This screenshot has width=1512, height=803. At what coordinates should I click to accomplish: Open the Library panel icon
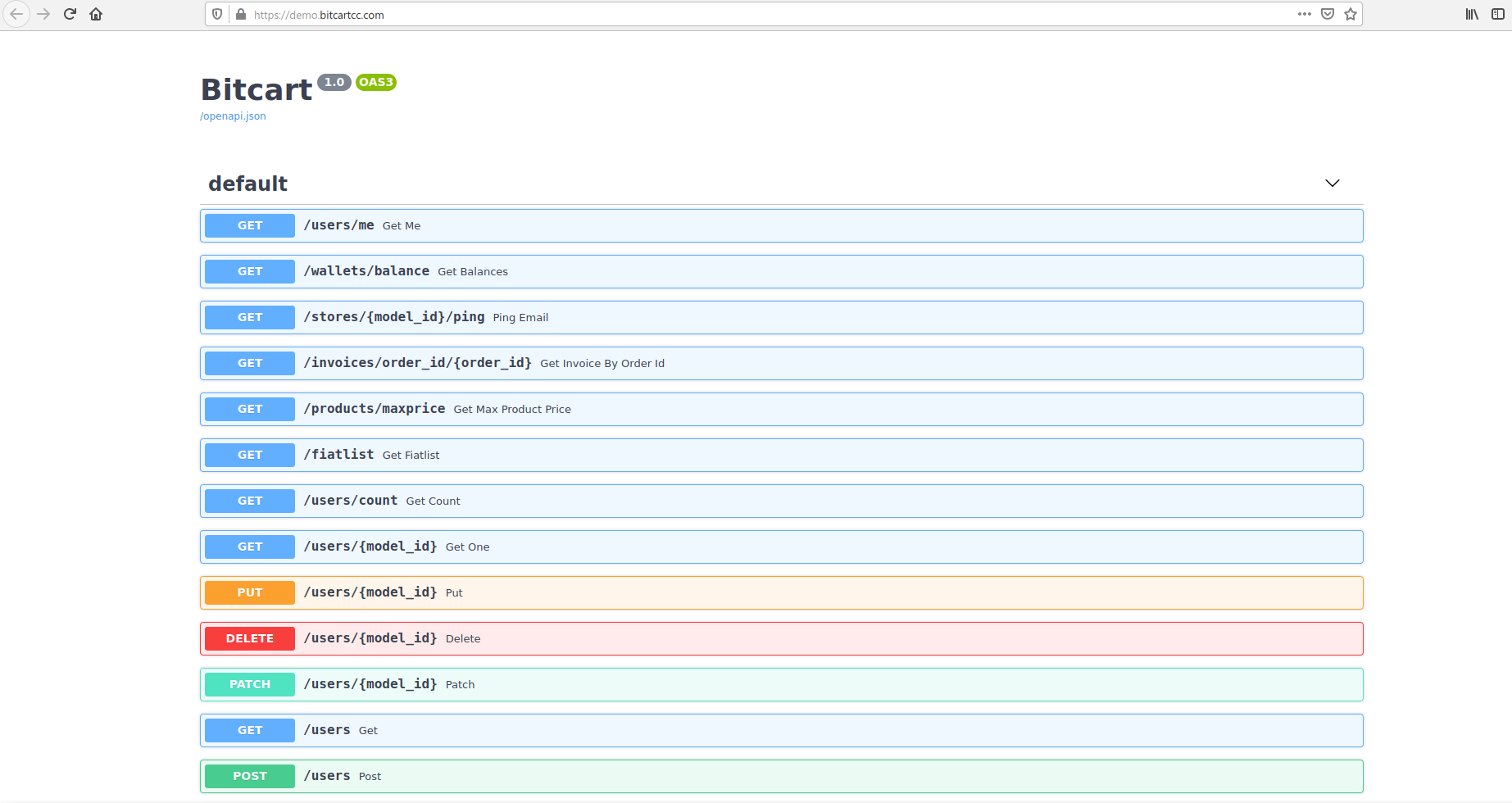[x=1472, y=14]
